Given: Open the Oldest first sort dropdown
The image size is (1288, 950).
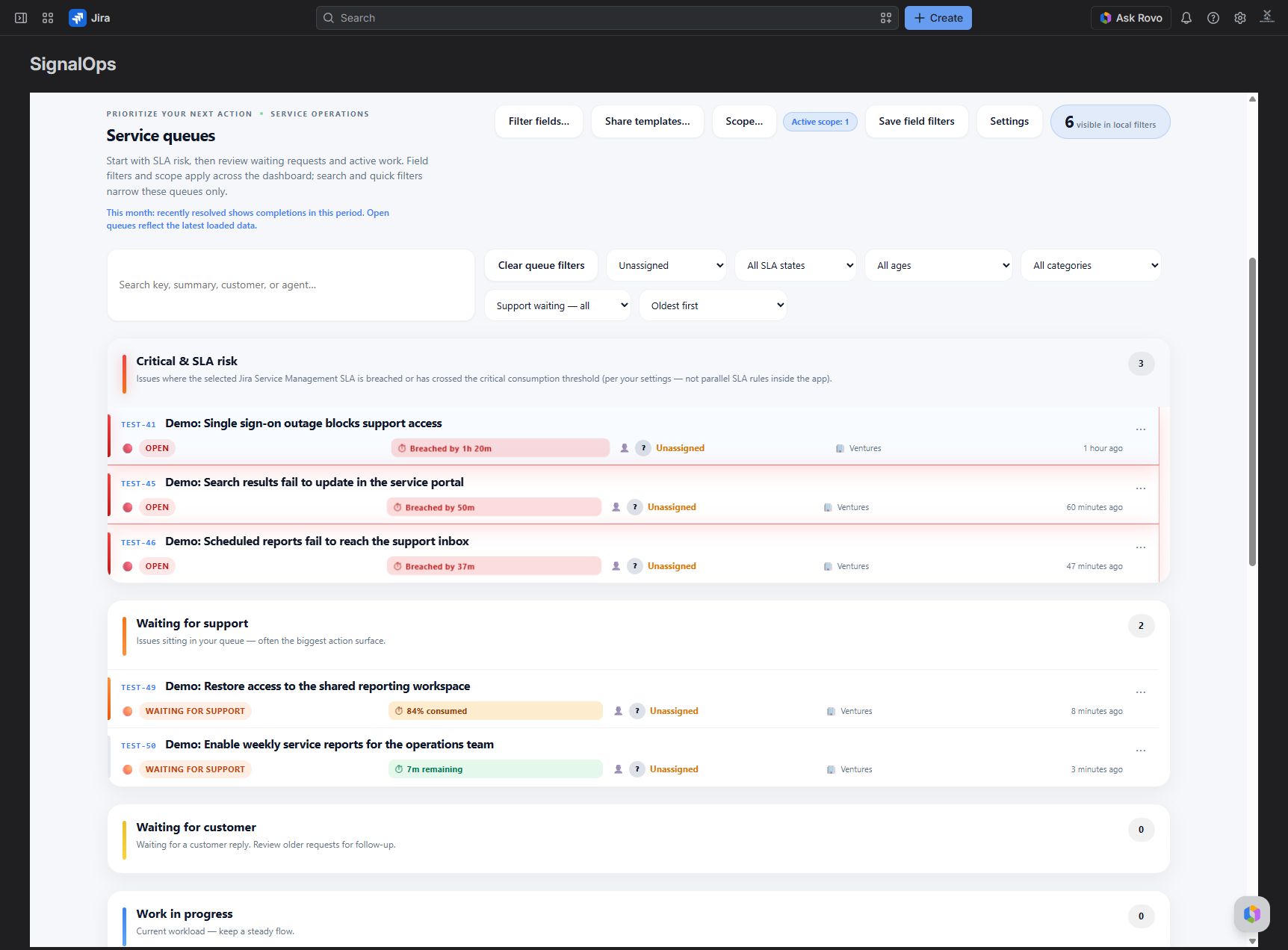Looking at the screenshot, I should (713, 305).
